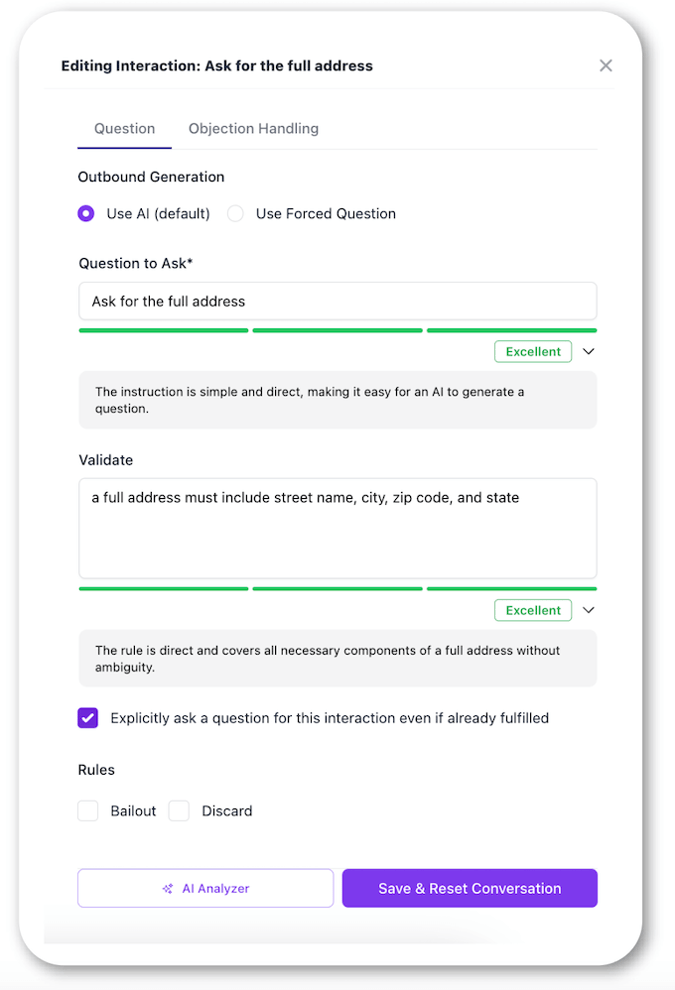675x990 pixels.
Task: Close the Editing Interaction dialog
Action: pos(606,65)
